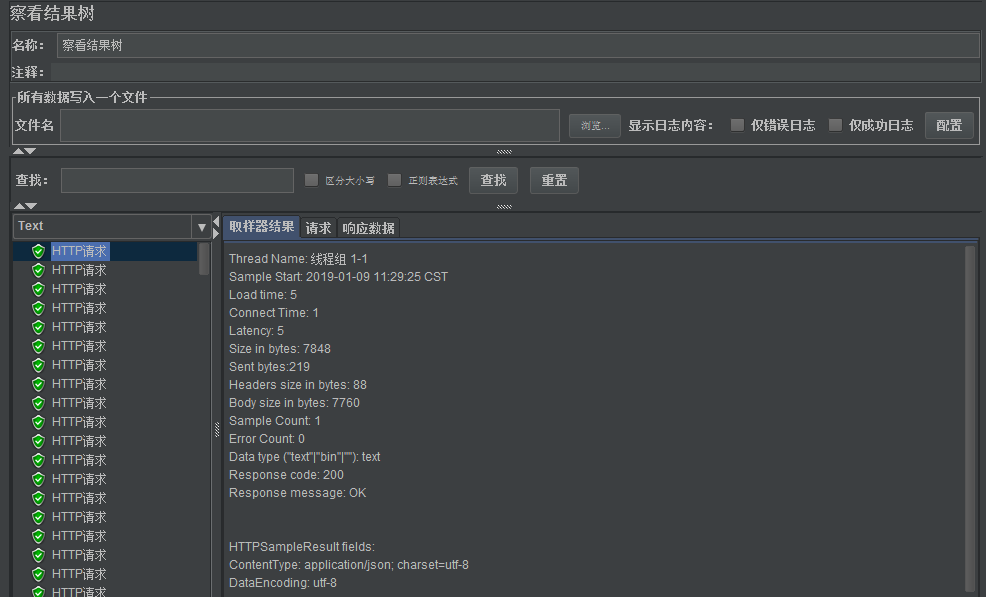Viewport: 986px width, 597px height.
Task: Click the 'Size in bytes: 7848' line
Action: tap(280, 349)
